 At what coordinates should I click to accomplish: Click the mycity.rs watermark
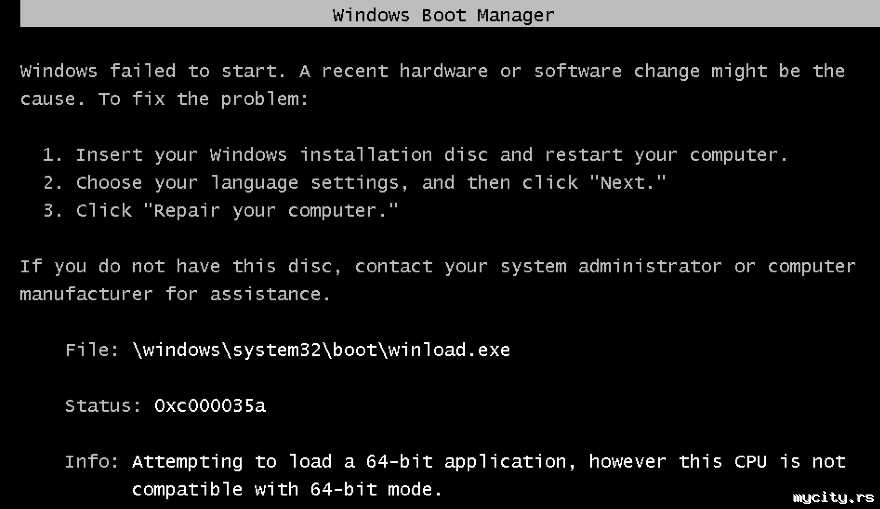click(x=833, y=498)
